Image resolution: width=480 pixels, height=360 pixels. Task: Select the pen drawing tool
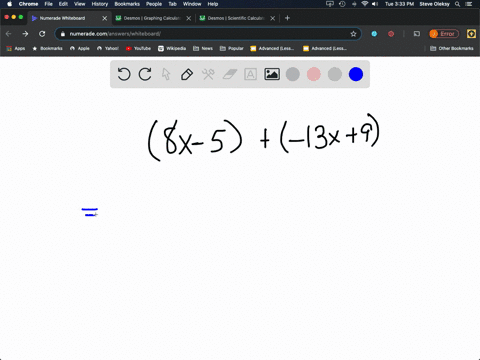click(187, 74)
